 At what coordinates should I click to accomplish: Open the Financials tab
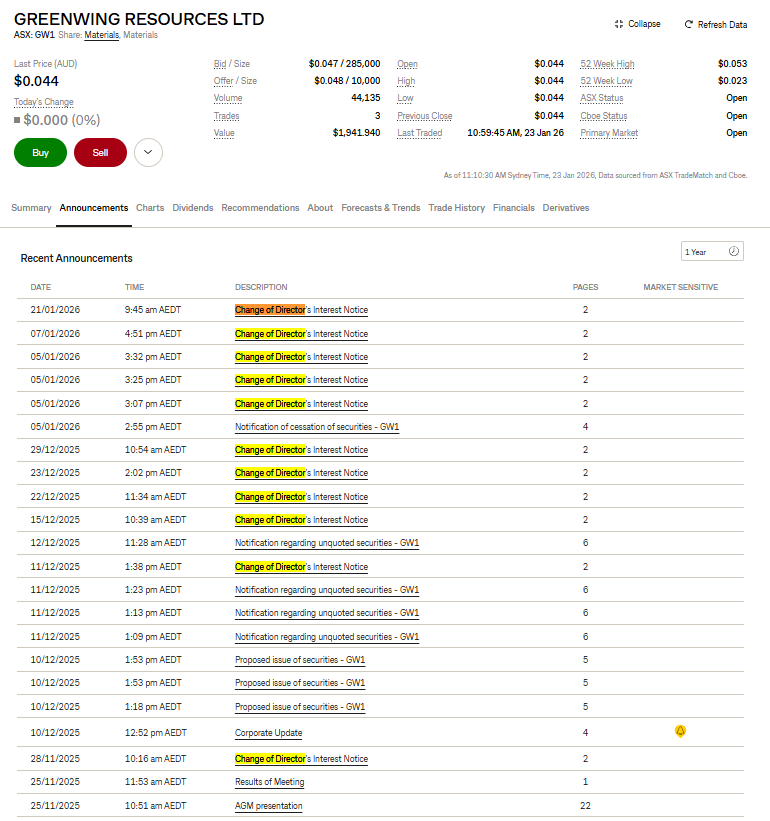point(514,208)
